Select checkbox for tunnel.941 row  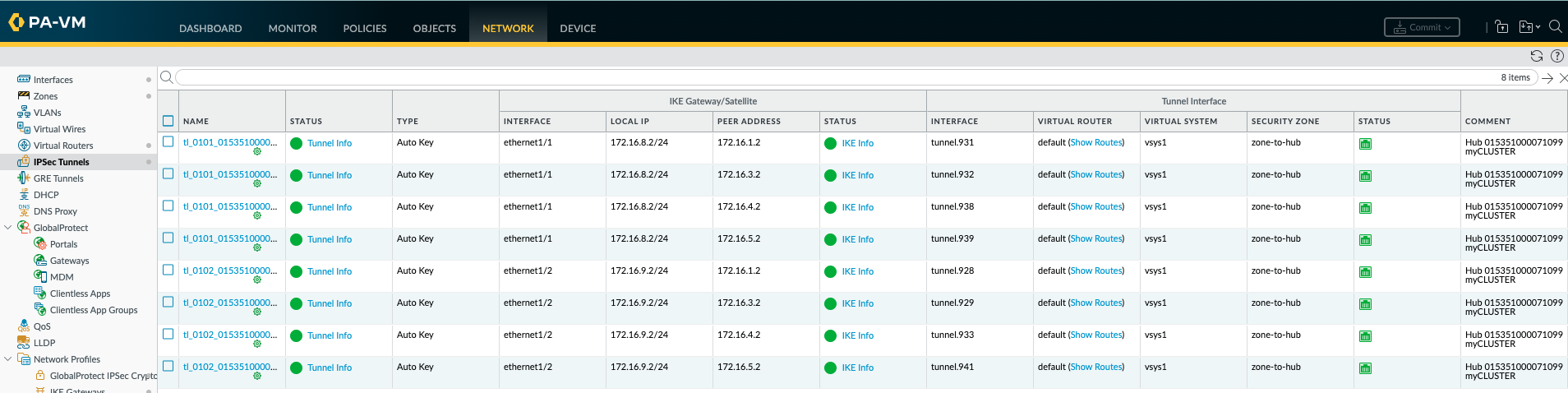point(168,366)
